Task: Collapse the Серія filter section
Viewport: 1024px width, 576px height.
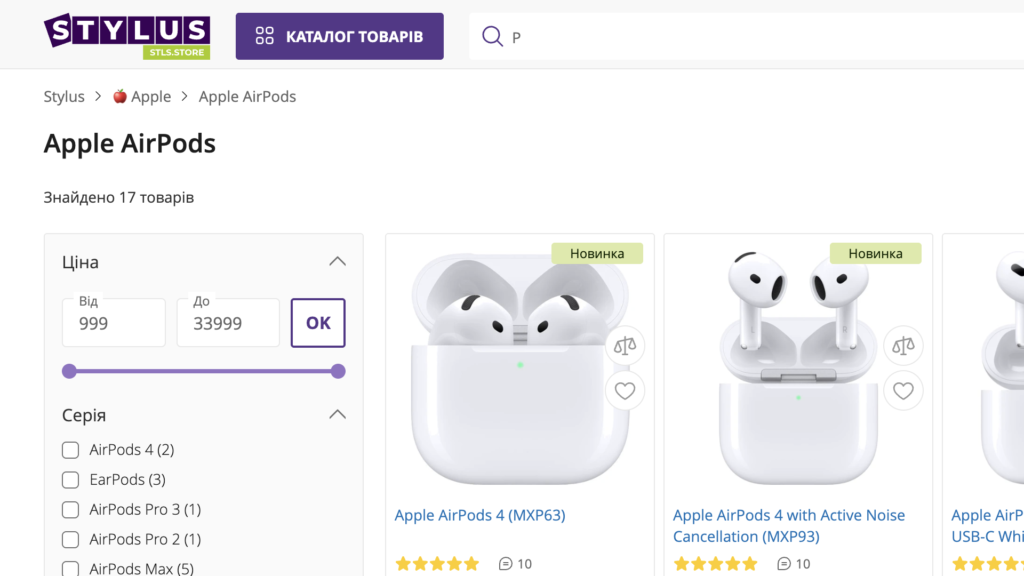Action: coord(338,414)
